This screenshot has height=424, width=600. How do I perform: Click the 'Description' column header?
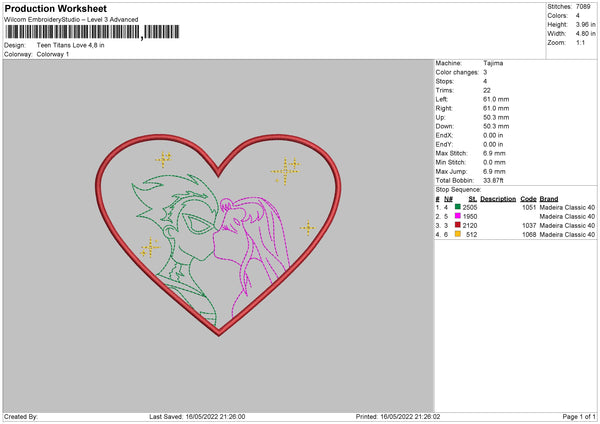tap(498, 199)
